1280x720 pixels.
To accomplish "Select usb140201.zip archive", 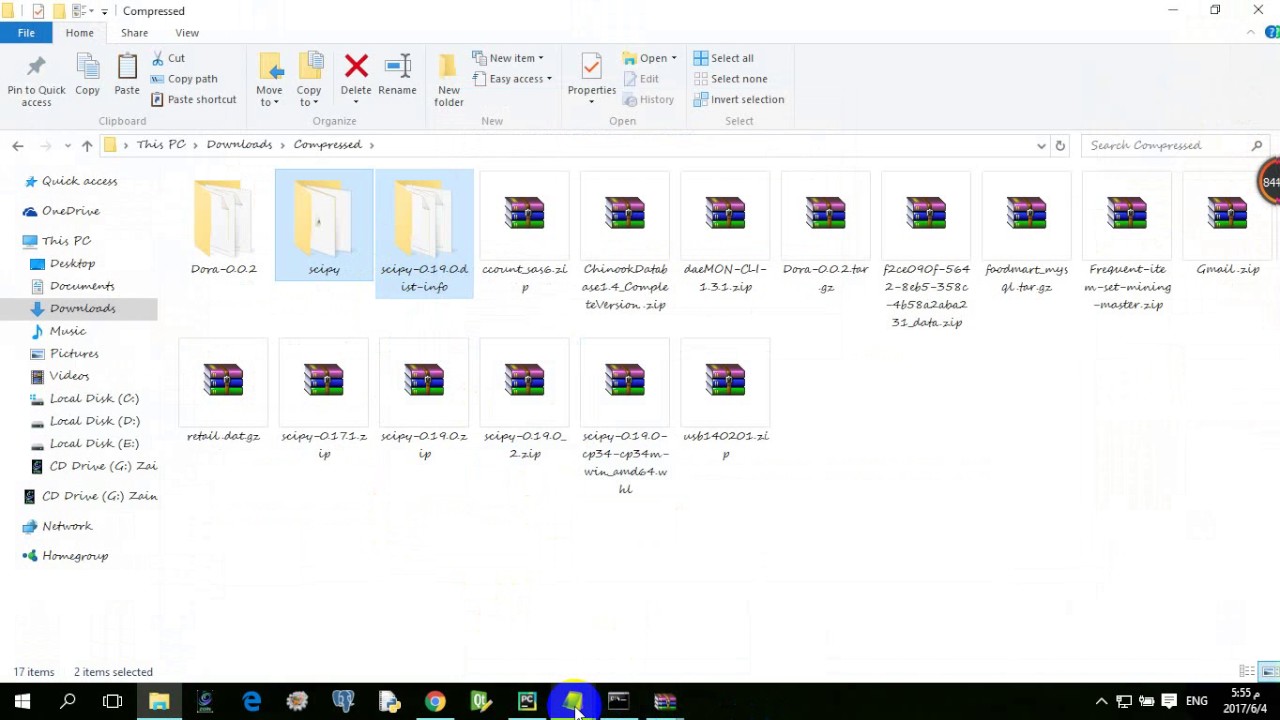I will [x=725, y=401].
